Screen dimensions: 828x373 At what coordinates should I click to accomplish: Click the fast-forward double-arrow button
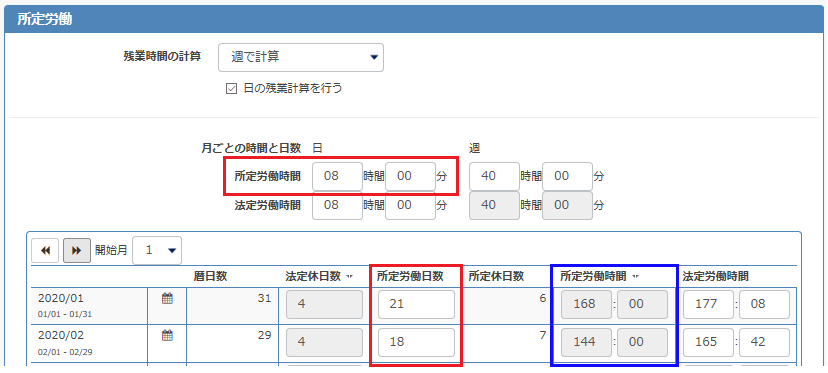tap(77, 250)
